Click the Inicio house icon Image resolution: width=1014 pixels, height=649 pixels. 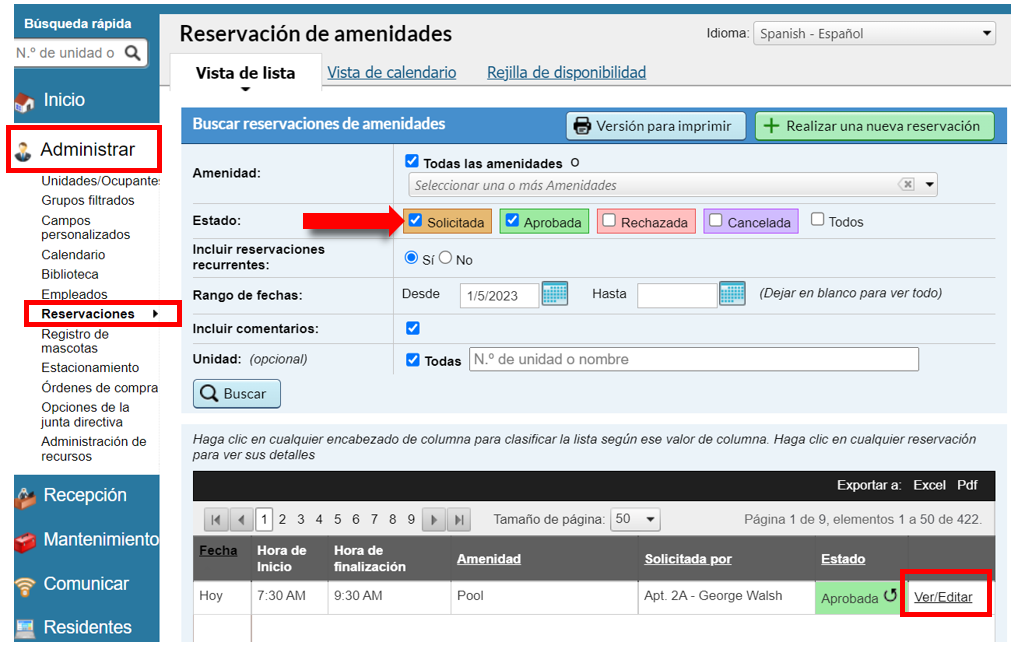click(24, 102)
